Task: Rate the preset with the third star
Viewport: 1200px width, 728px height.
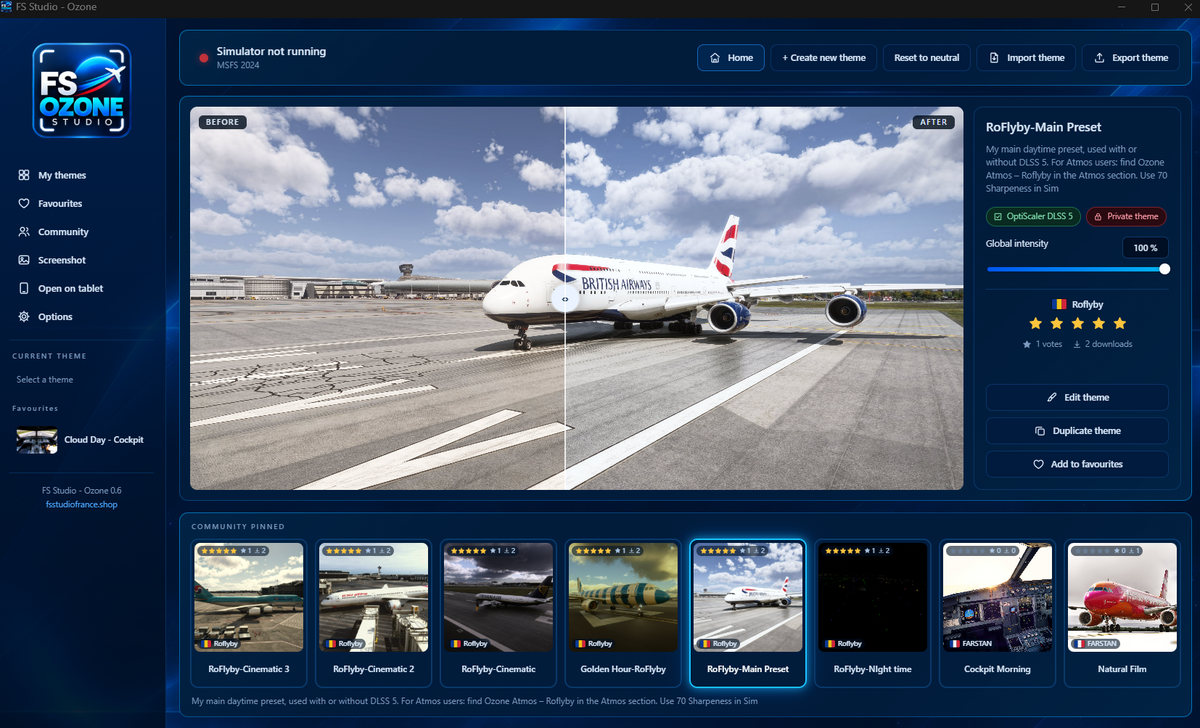Action: pos(1077,323)
